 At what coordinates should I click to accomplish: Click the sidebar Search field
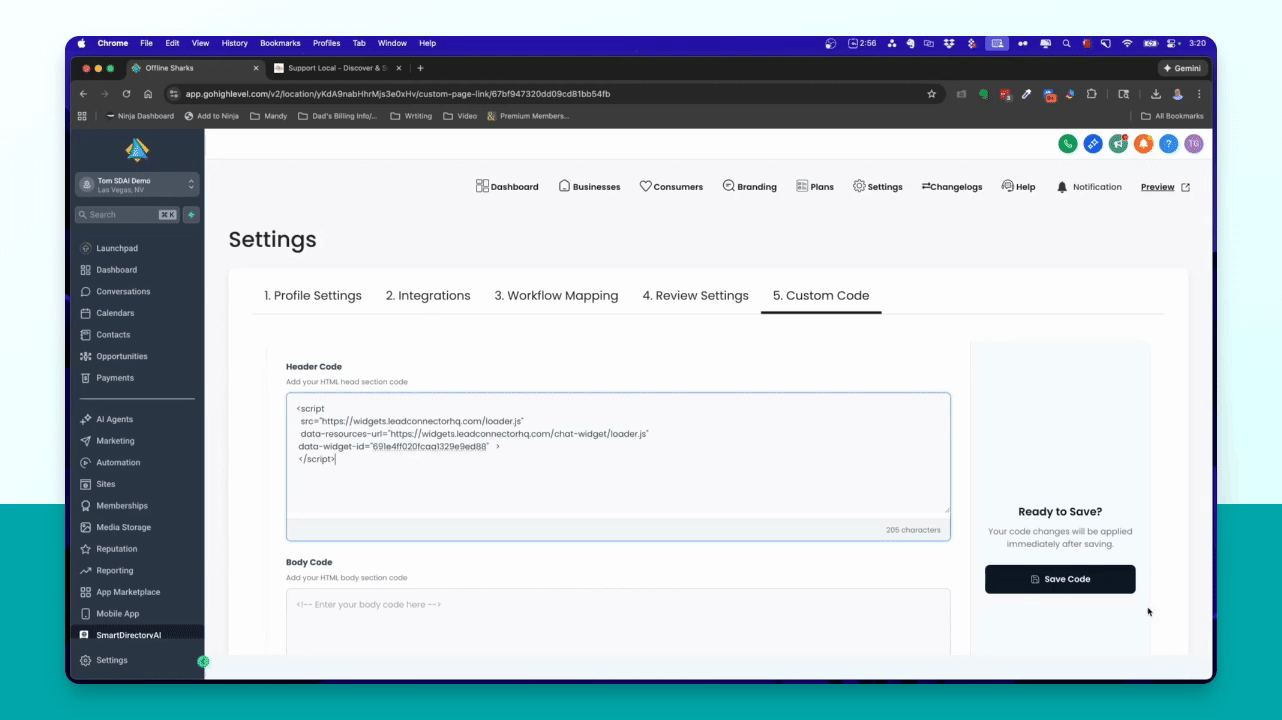127,215
